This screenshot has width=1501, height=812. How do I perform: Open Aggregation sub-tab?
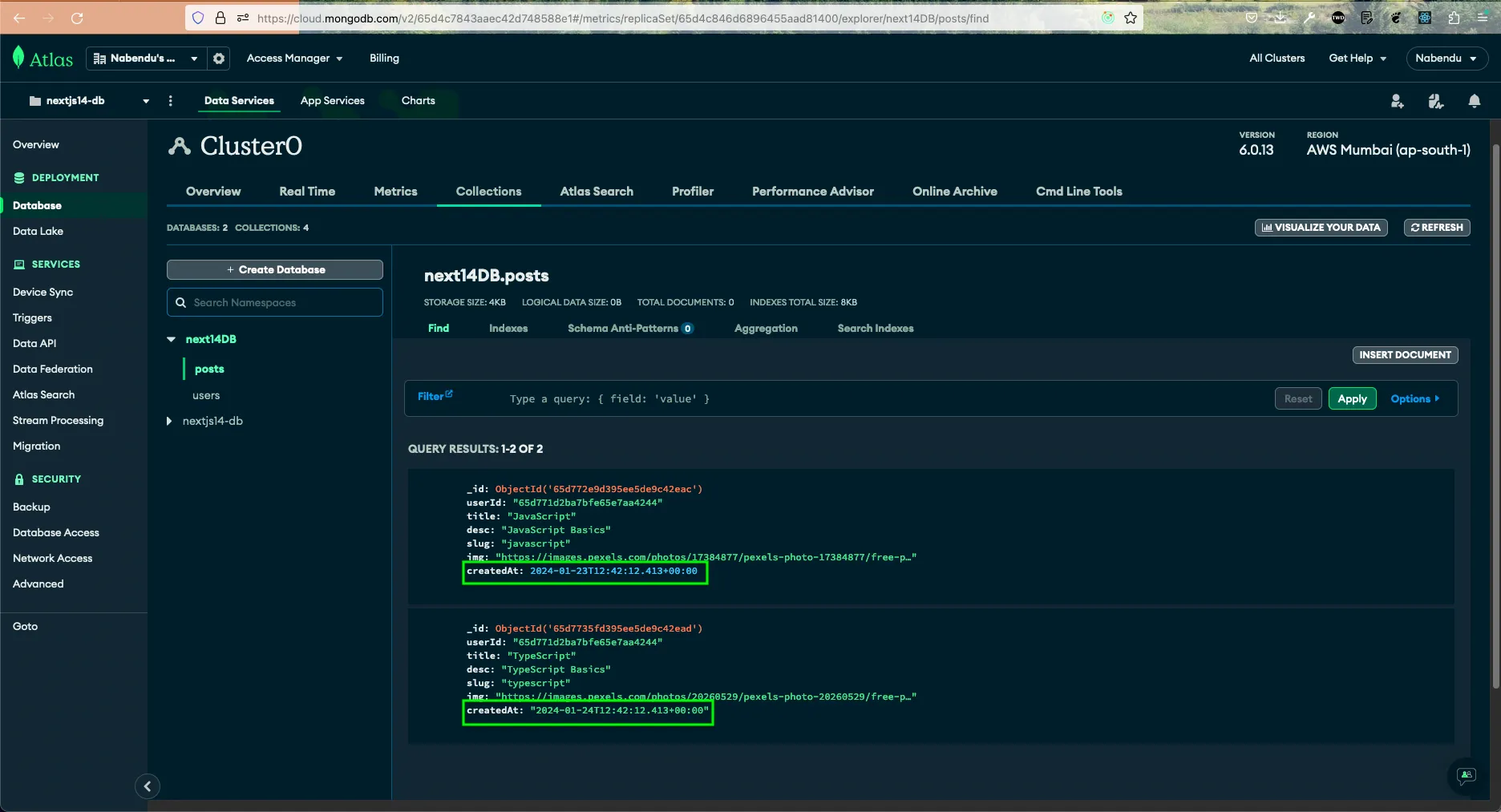(x=766, y=328)
